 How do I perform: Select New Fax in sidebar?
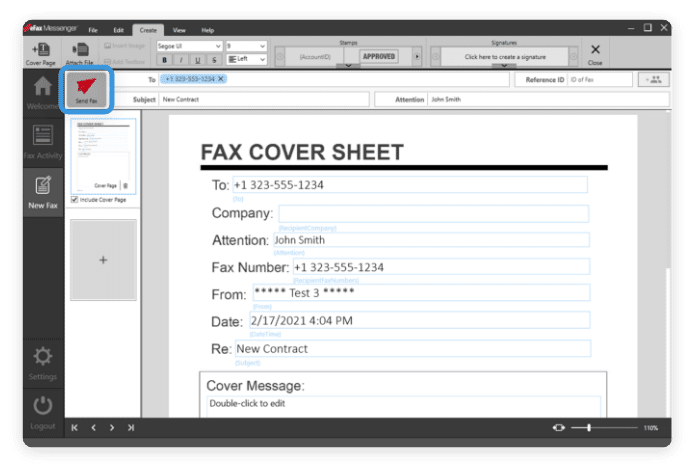[43, 192]
